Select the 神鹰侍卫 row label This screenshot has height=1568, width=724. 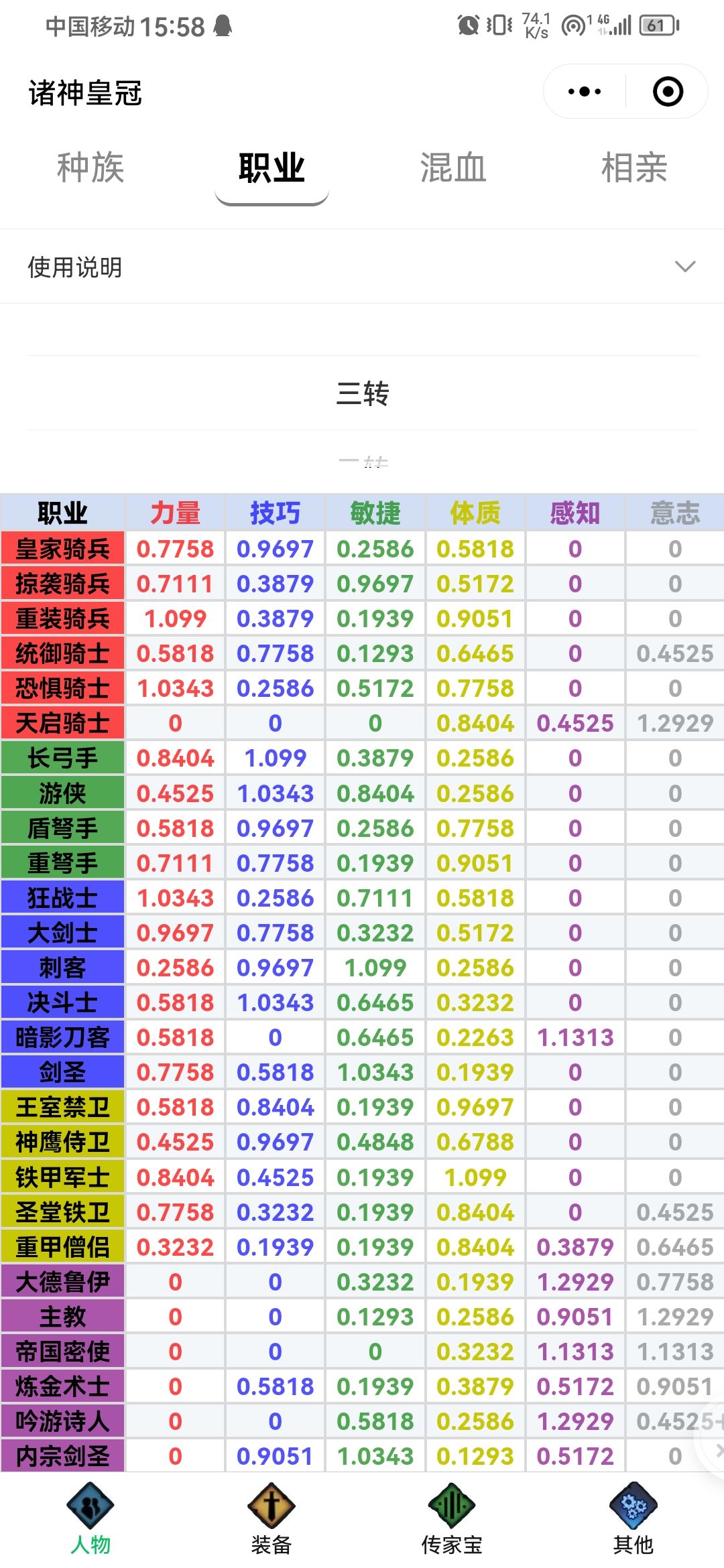pos(62,1142)
